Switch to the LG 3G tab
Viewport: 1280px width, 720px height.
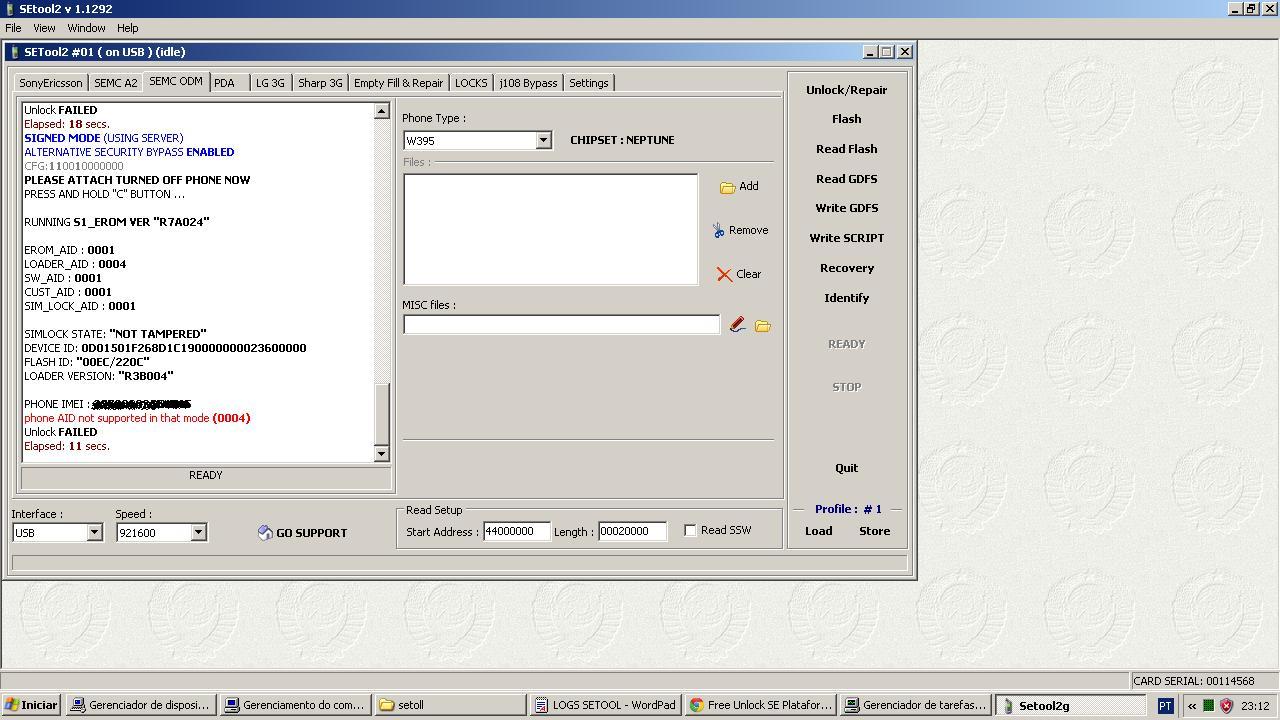pos(270,83)
